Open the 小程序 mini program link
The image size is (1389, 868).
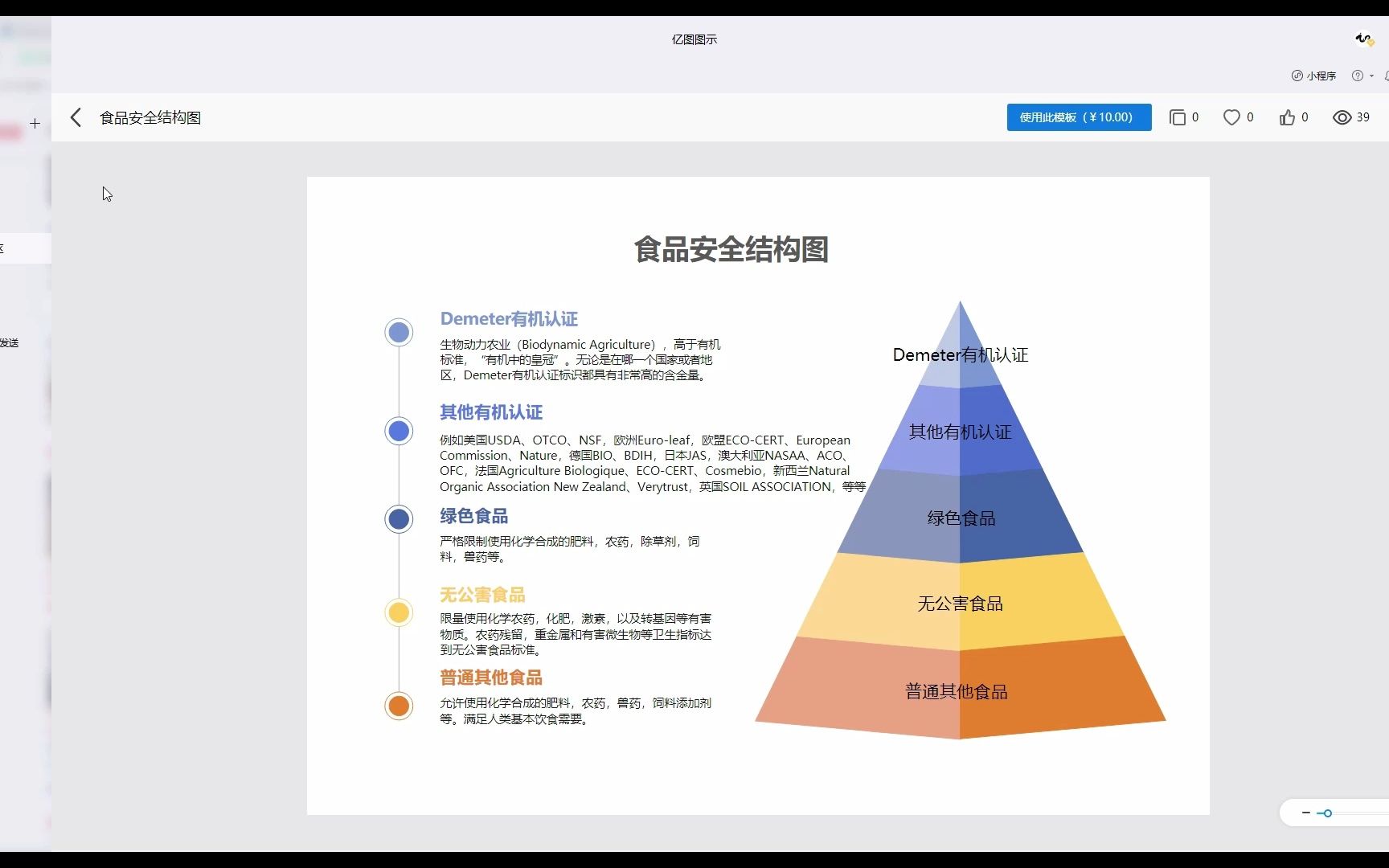tap(1314, 76)
